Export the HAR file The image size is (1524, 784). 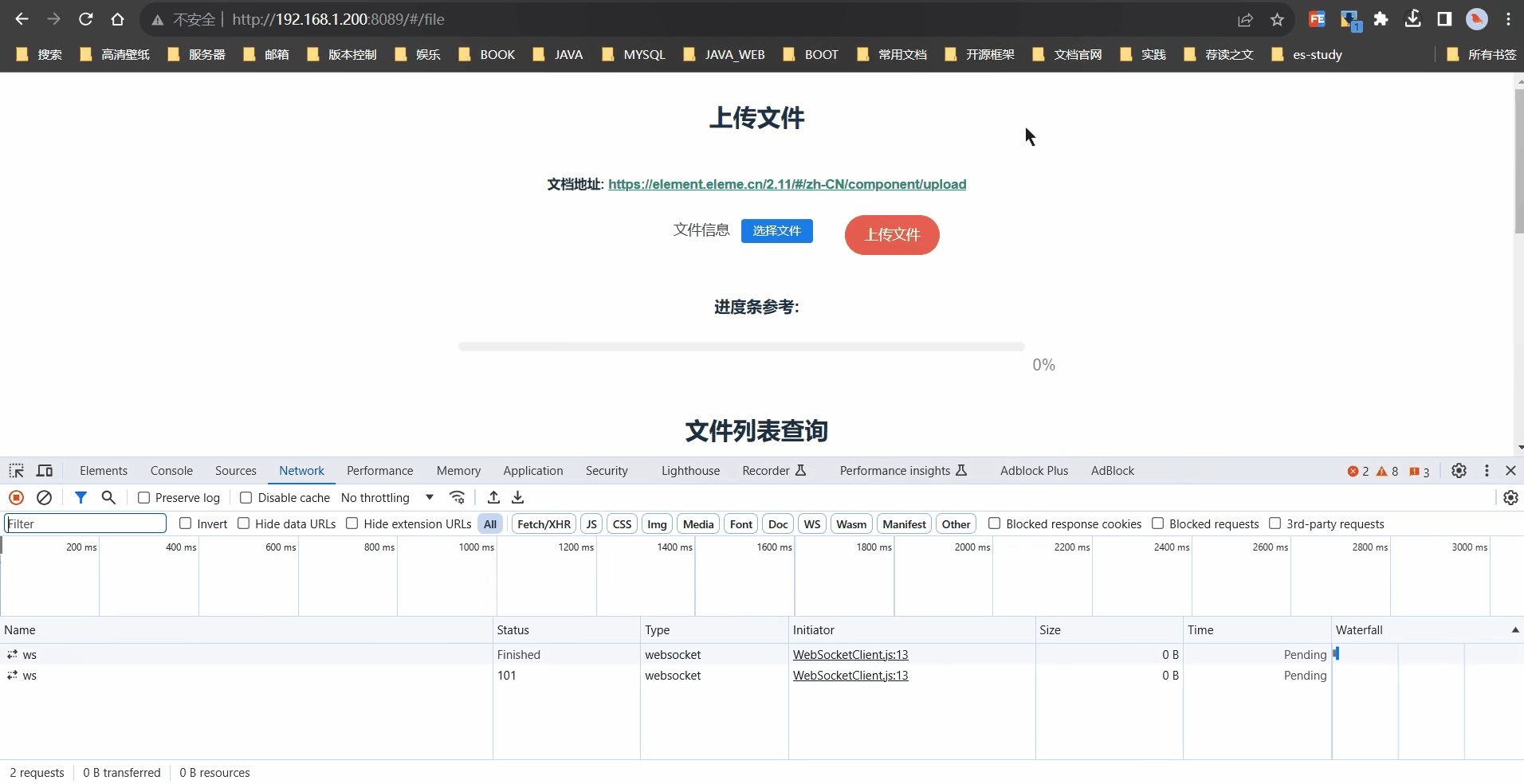tap(518, 497)
